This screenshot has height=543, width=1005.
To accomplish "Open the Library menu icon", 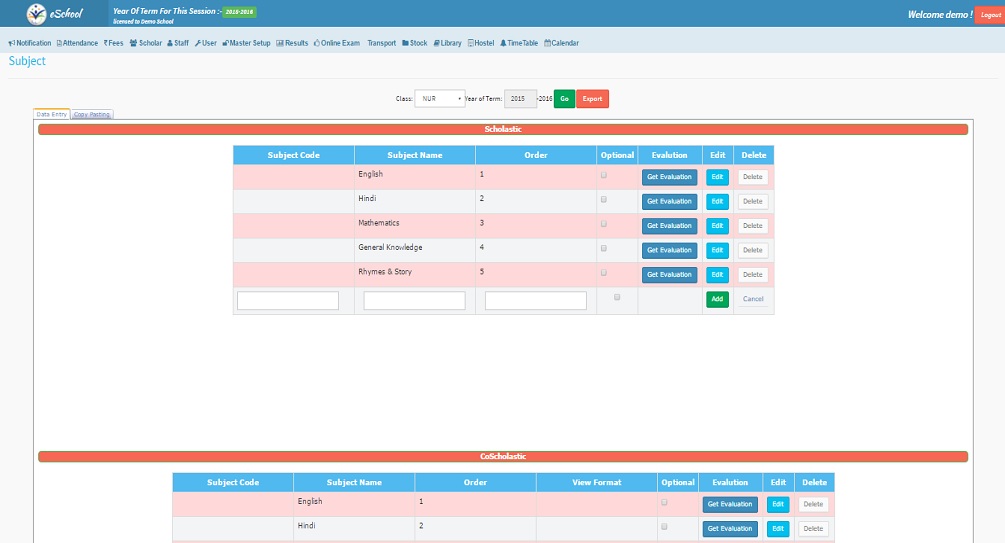I will click(436, 43).
